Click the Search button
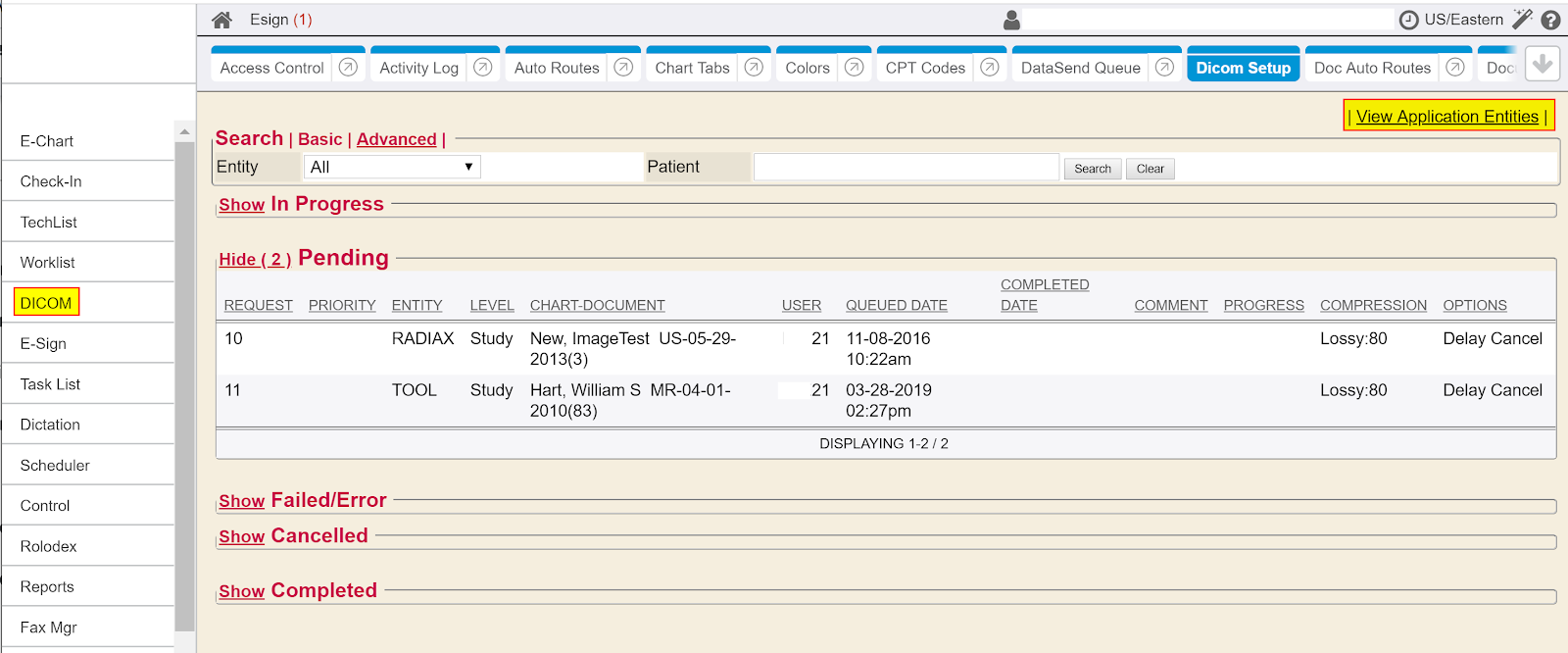Screen dimensions: 1568x653 pos(1092,169)
